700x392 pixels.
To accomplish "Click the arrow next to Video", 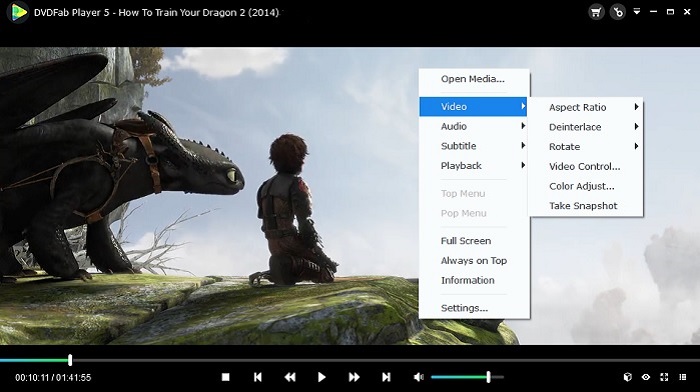I will [523, 106].
